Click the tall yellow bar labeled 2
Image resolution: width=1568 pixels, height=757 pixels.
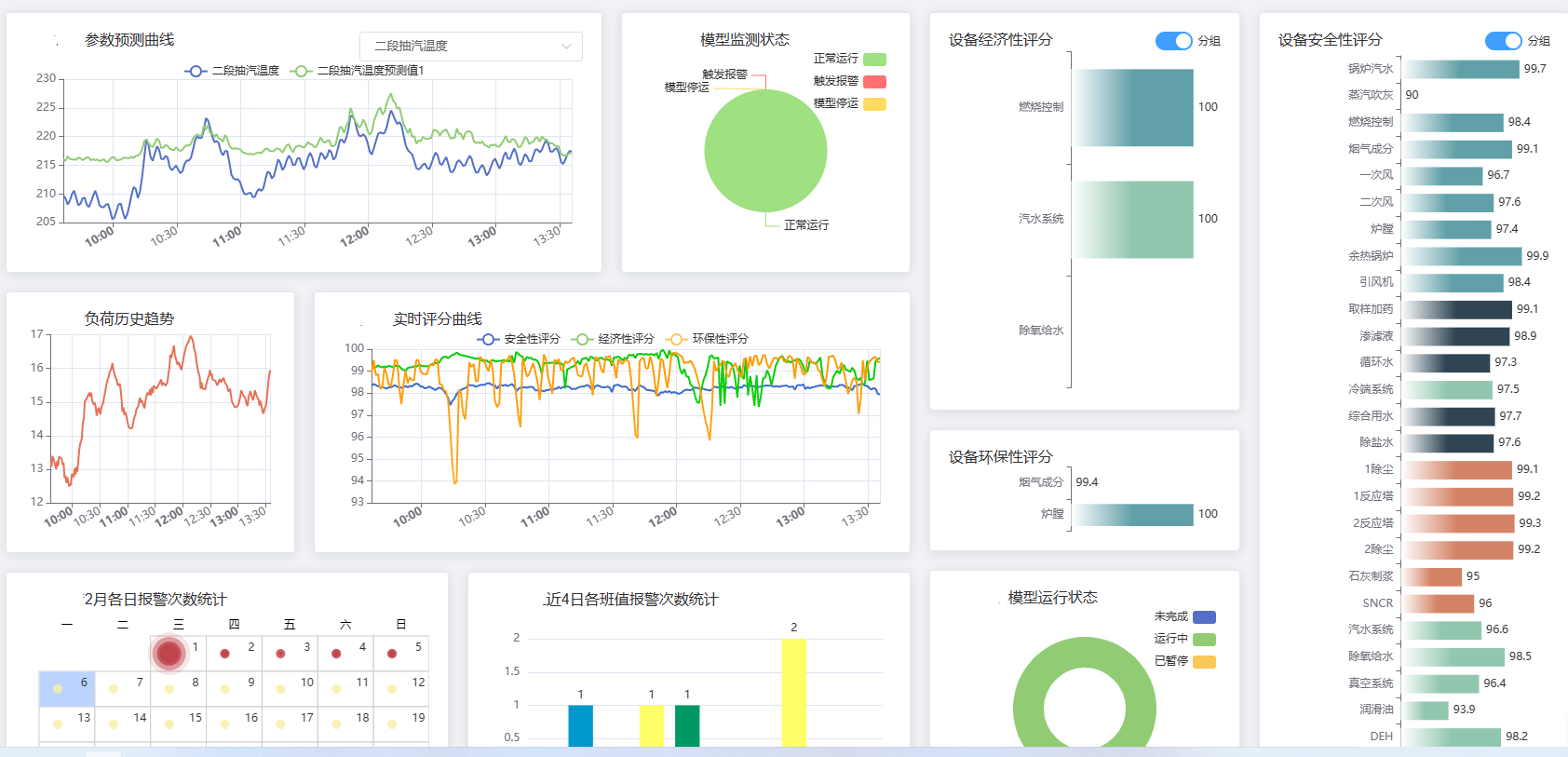[793, 692]
